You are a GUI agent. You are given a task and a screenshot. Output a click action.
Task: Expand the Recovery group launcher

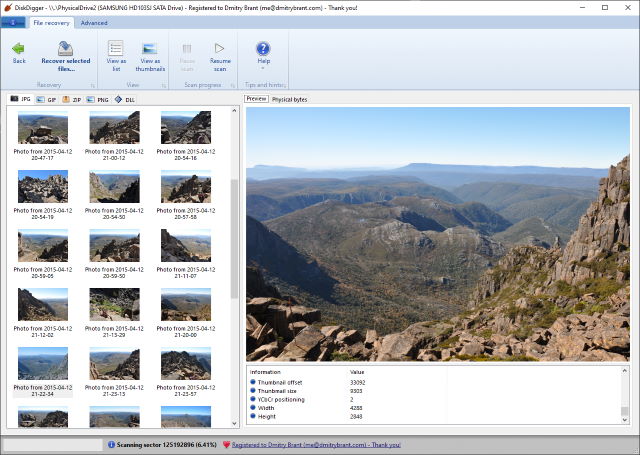click(x=93, y=85)
